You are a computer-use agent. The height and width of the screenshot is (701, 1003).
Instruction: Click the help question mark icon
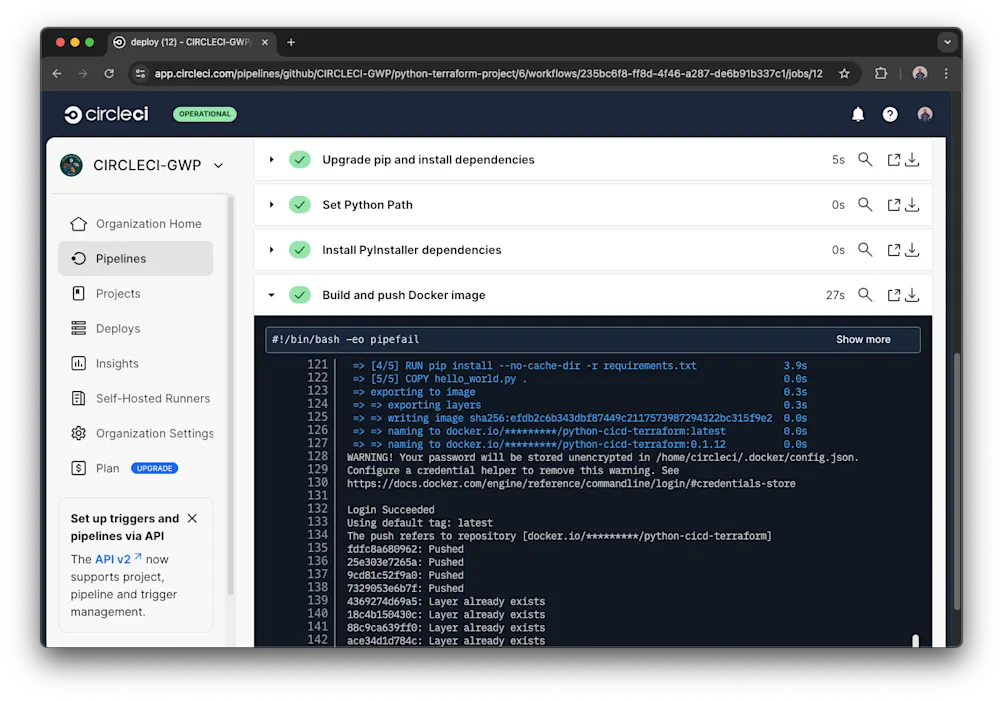[889, 114]
